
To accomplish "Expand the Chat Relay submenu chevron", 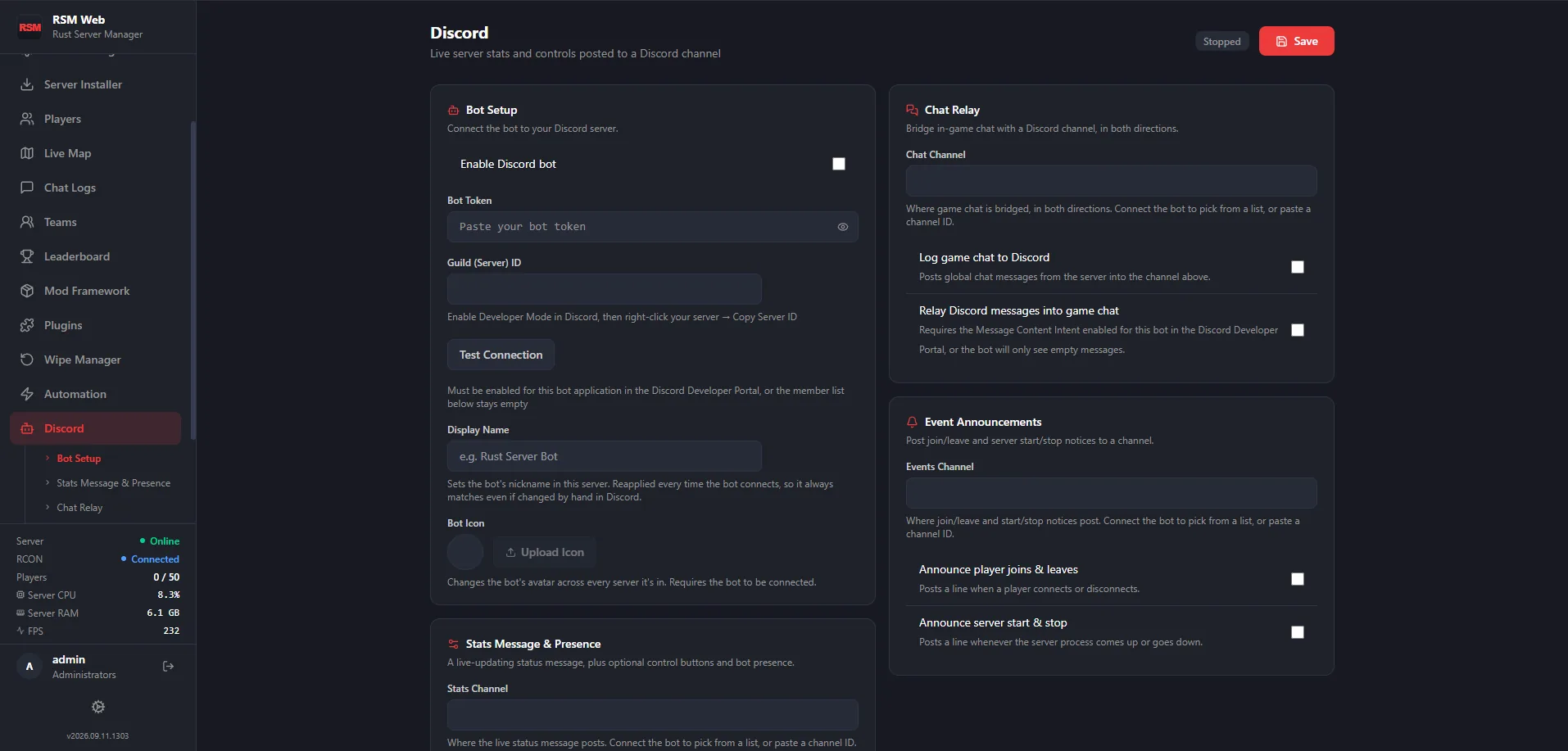I will coord(48,508).
